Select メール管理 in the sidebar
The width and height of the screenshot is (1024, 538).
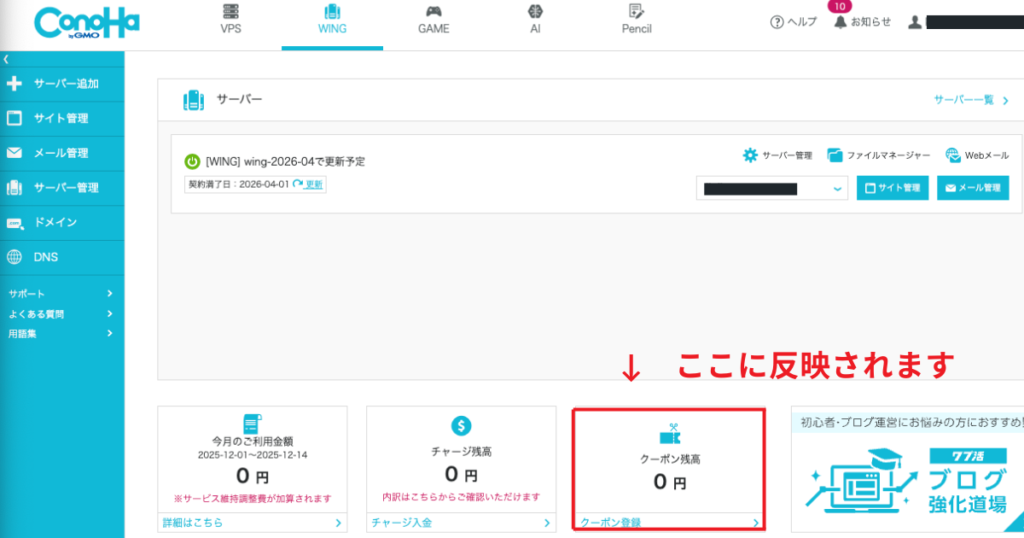(x=62, y=153)
